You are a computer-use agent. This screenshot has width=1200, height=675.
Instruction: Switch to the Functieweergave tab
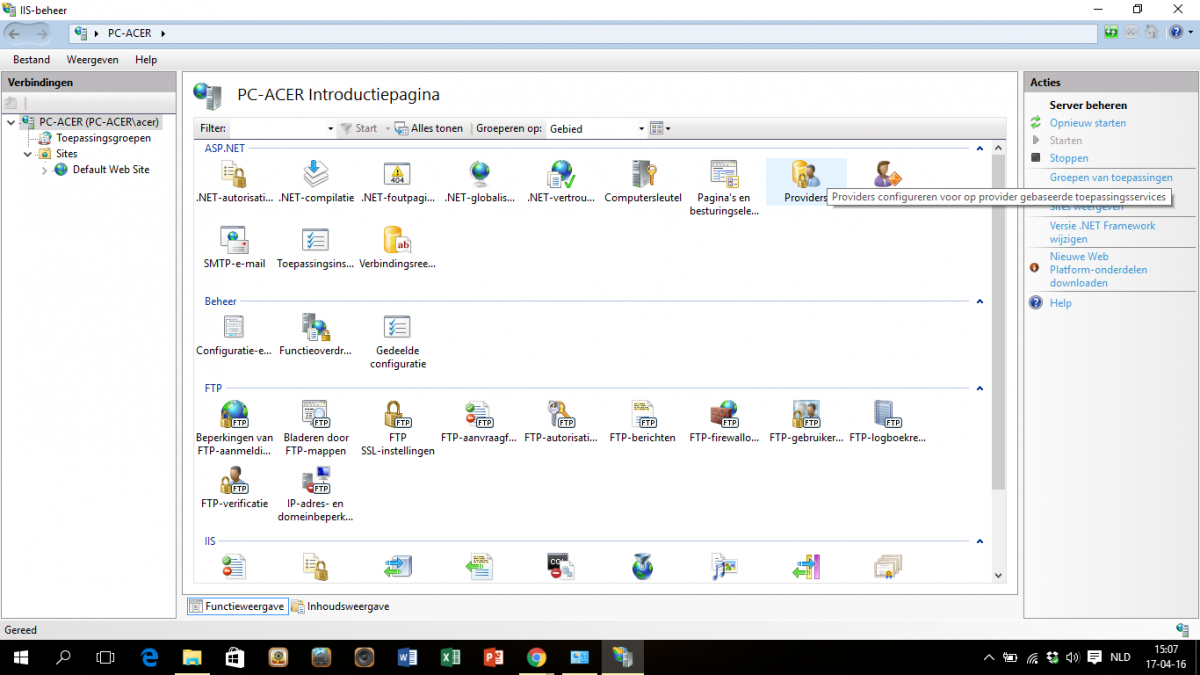(237, 606)
